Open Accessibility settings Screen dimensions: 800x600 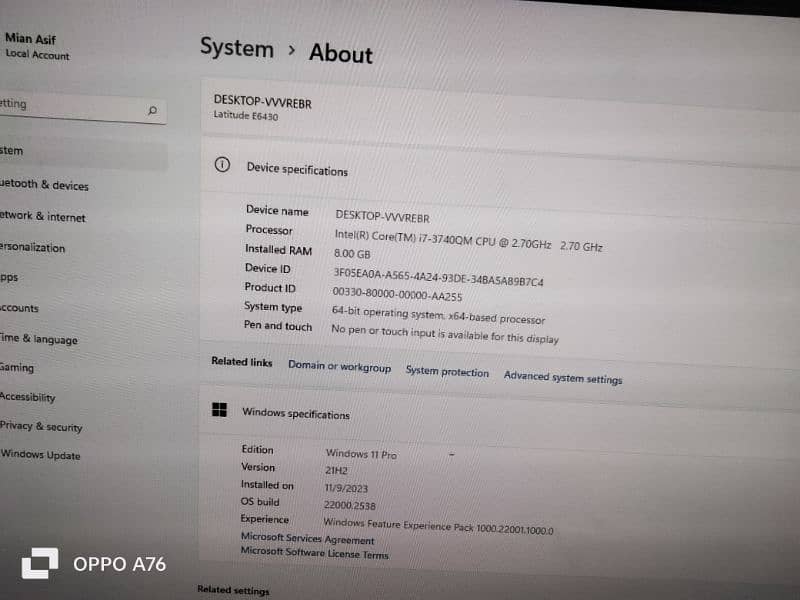click(x=28, y=397)
